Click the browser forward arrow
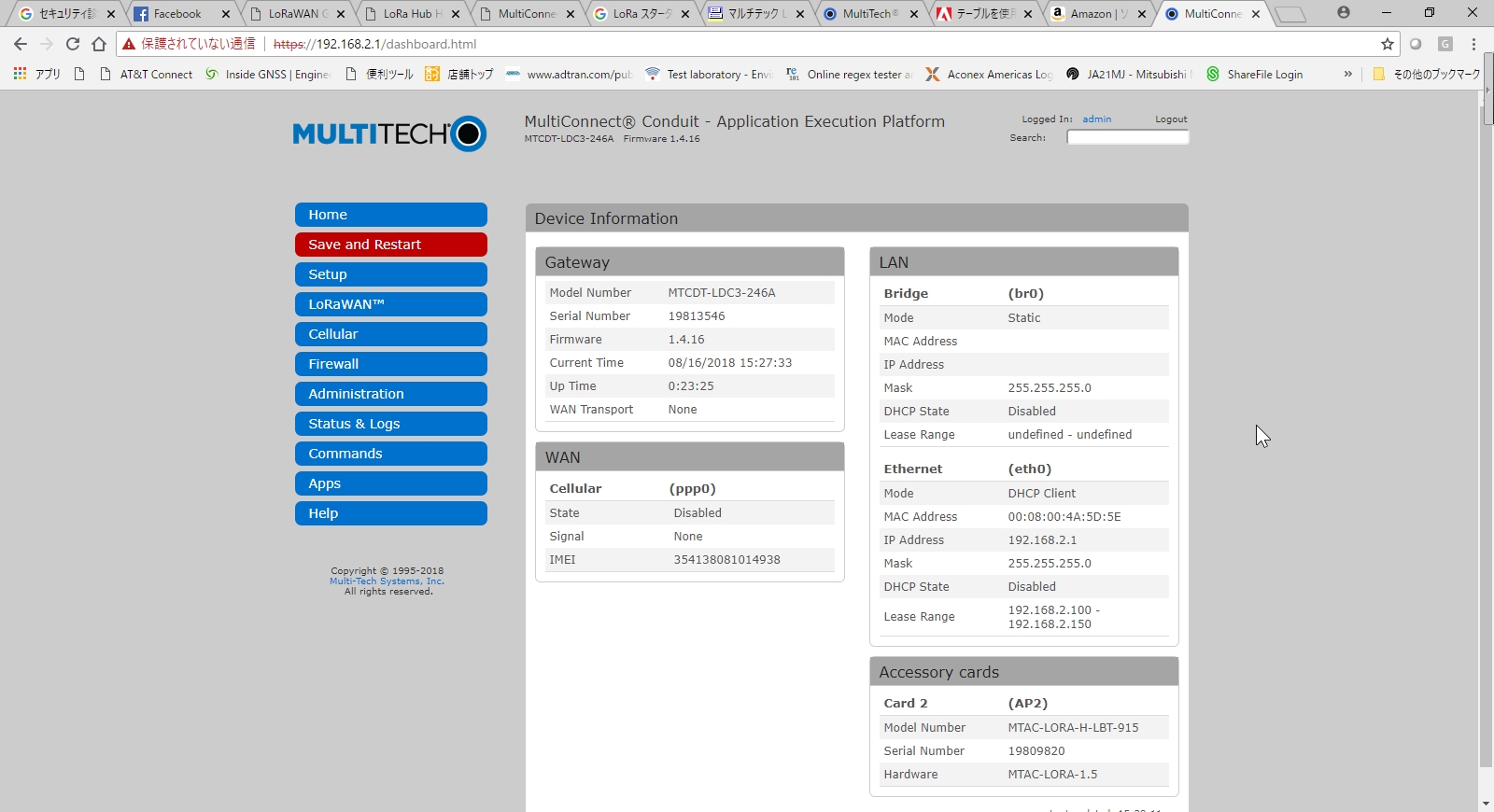The width and height of the screenshot is (1494, 812). click(x=47, y=44)
